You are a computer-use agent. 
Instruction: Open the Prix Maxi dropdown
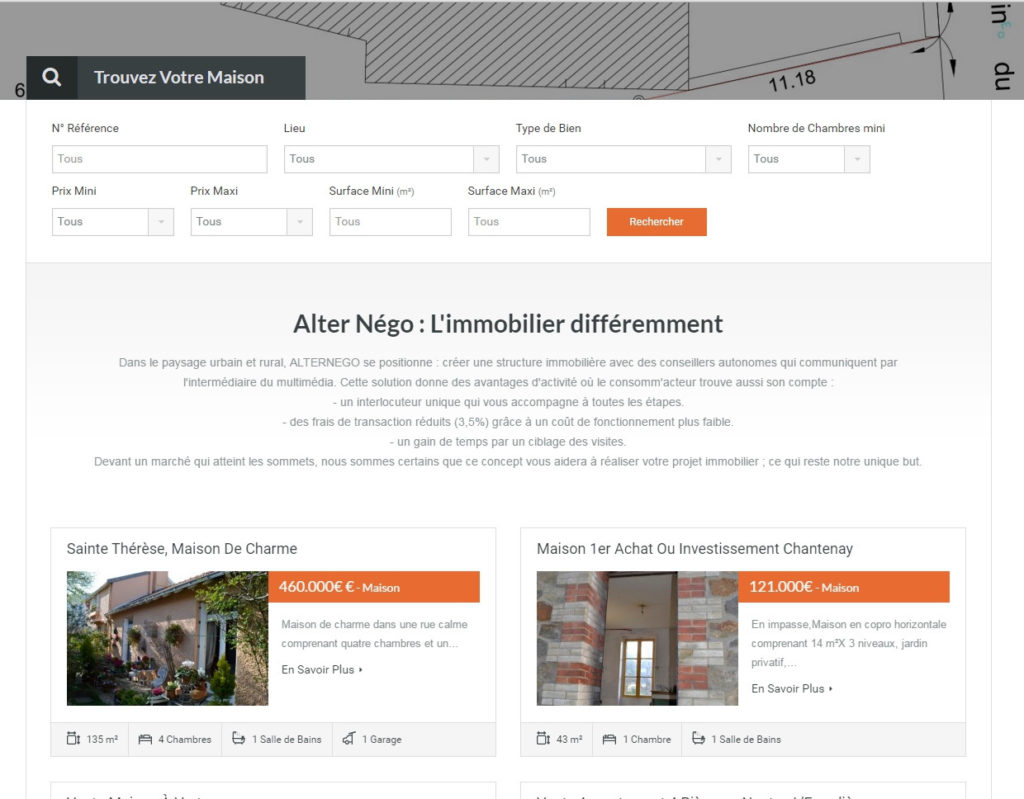tap(251, 221)
